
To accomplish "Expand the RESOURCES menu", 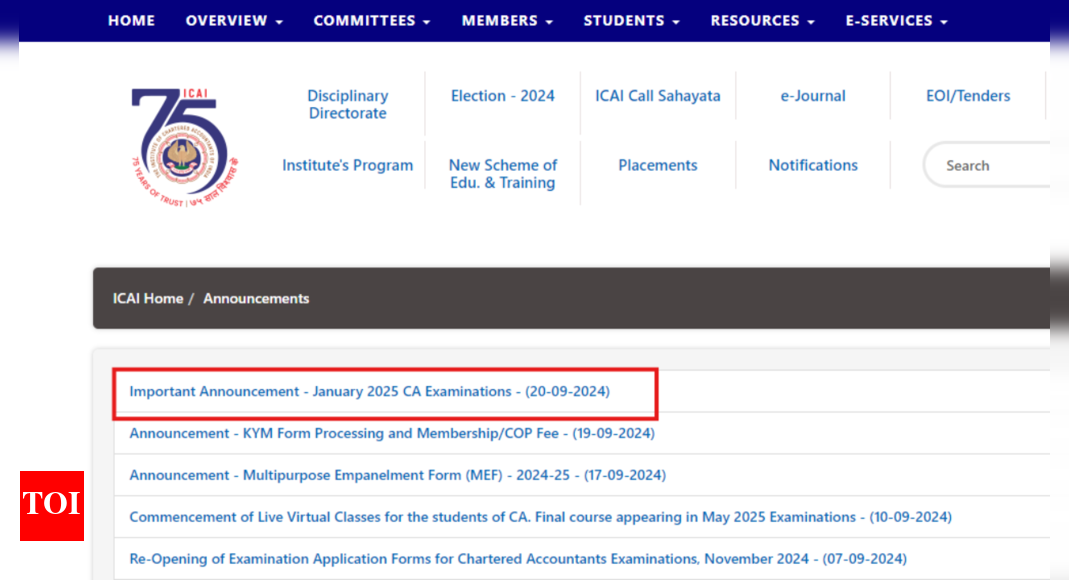I will coord(762,20).
